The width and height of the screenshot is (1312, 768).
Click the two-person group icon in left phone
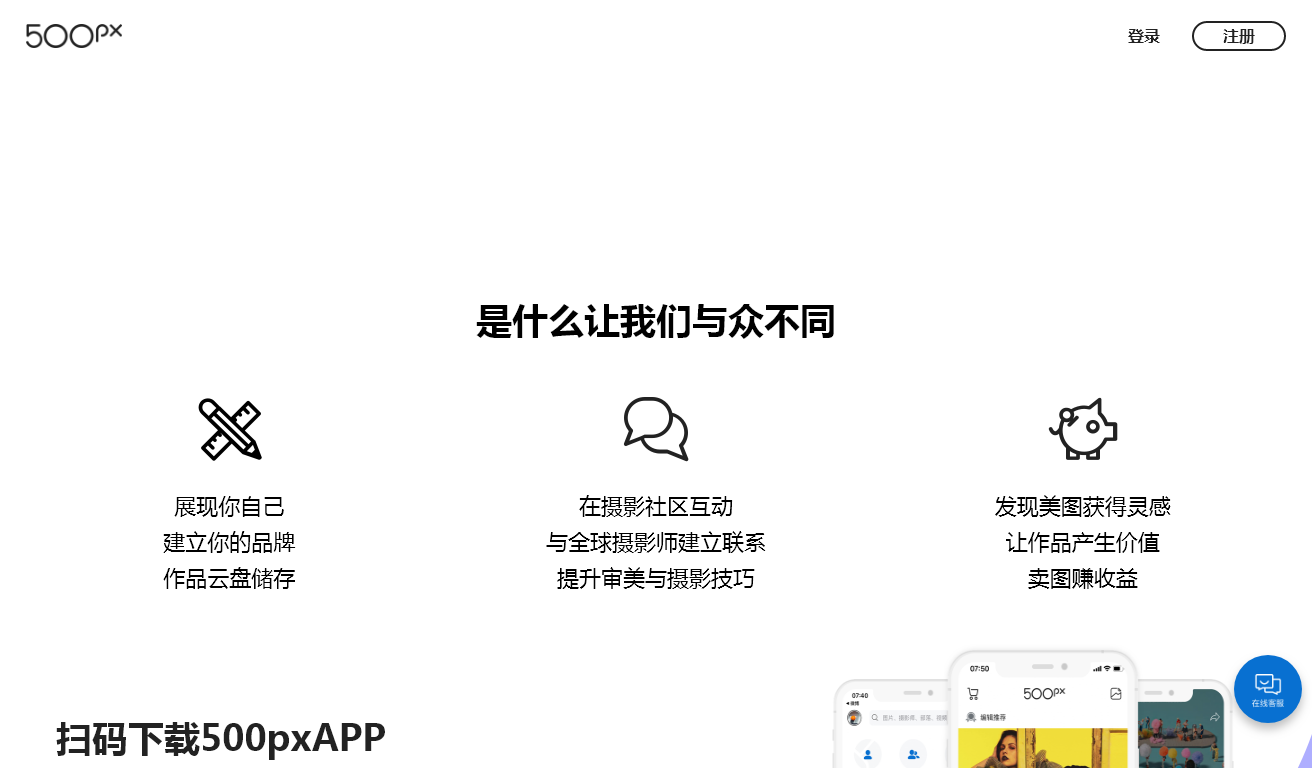[x=913, y=754]
